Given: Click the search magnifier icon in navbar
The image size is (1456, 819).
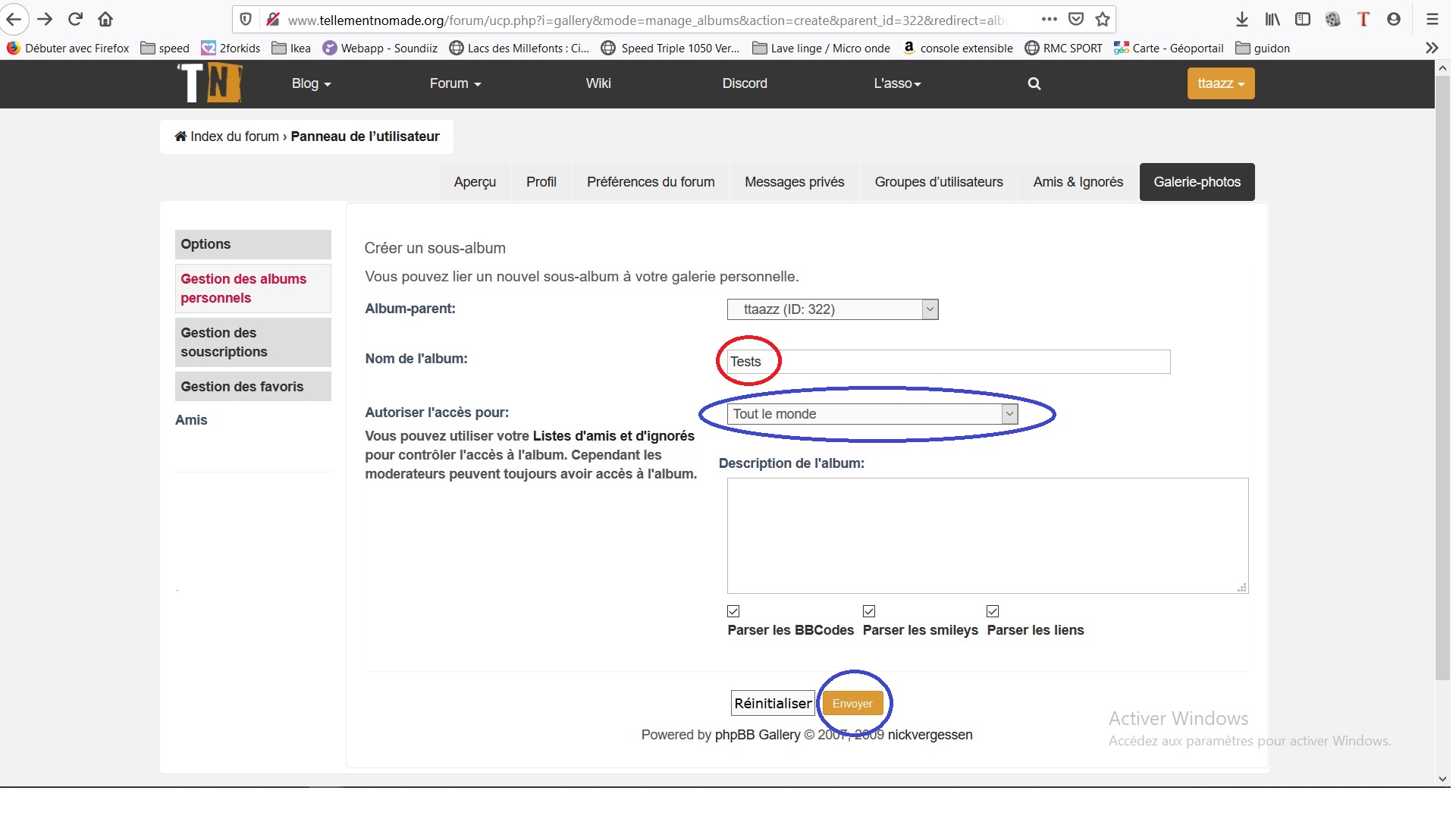Looking at the screenshot, I should click(1034, 83).
